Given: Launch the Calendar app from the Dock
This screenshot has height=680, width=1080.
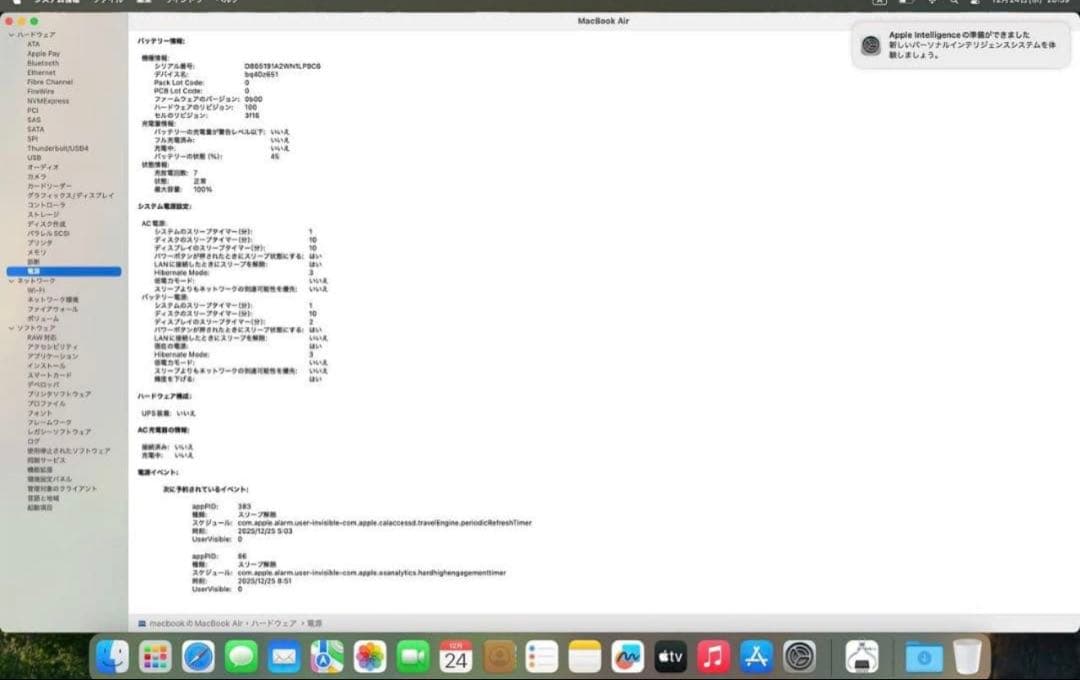Looking at the screenshot, I should 458,658.
